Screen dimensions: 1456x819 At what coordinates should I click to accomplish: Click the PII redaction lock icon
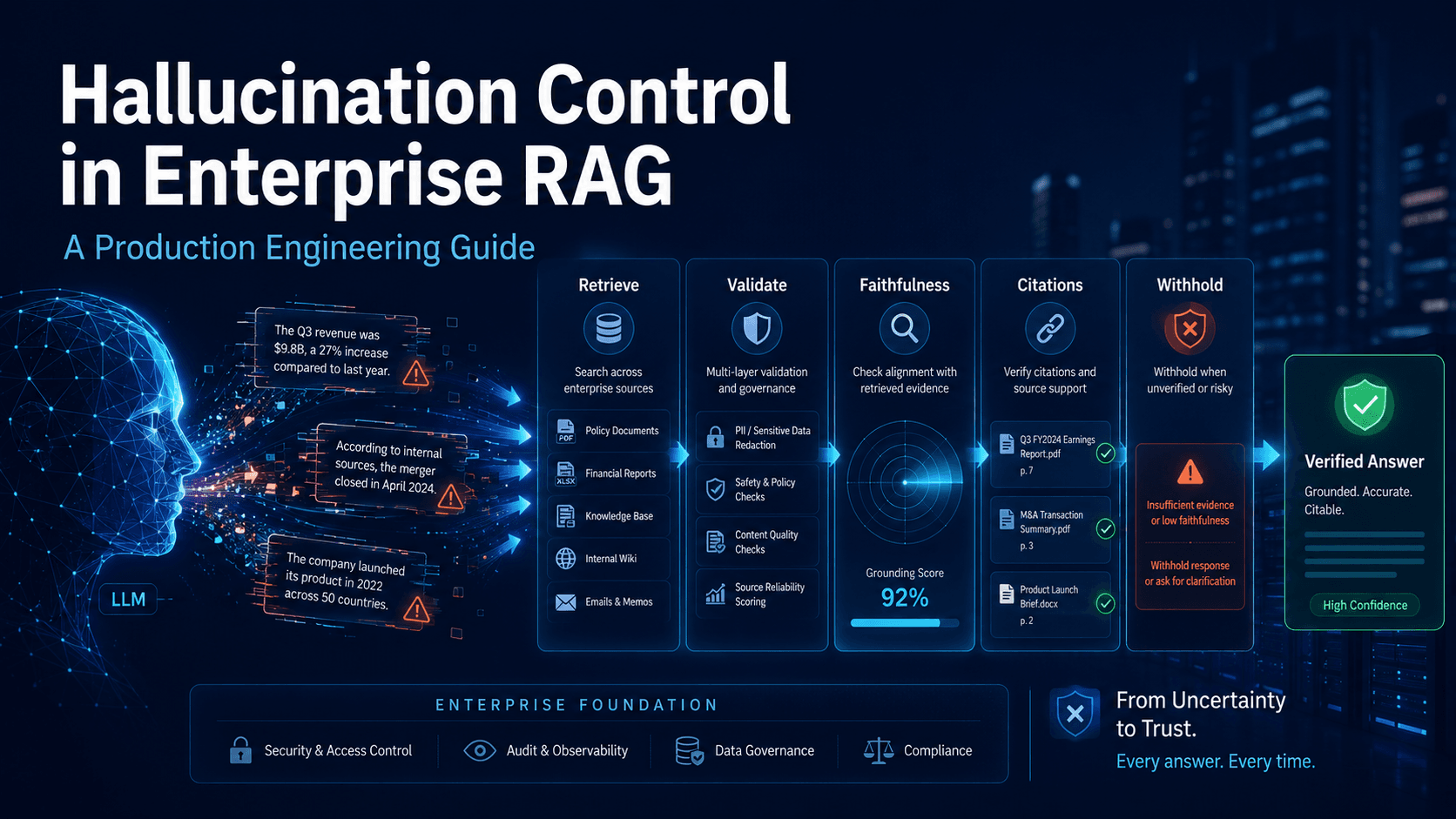715,437
